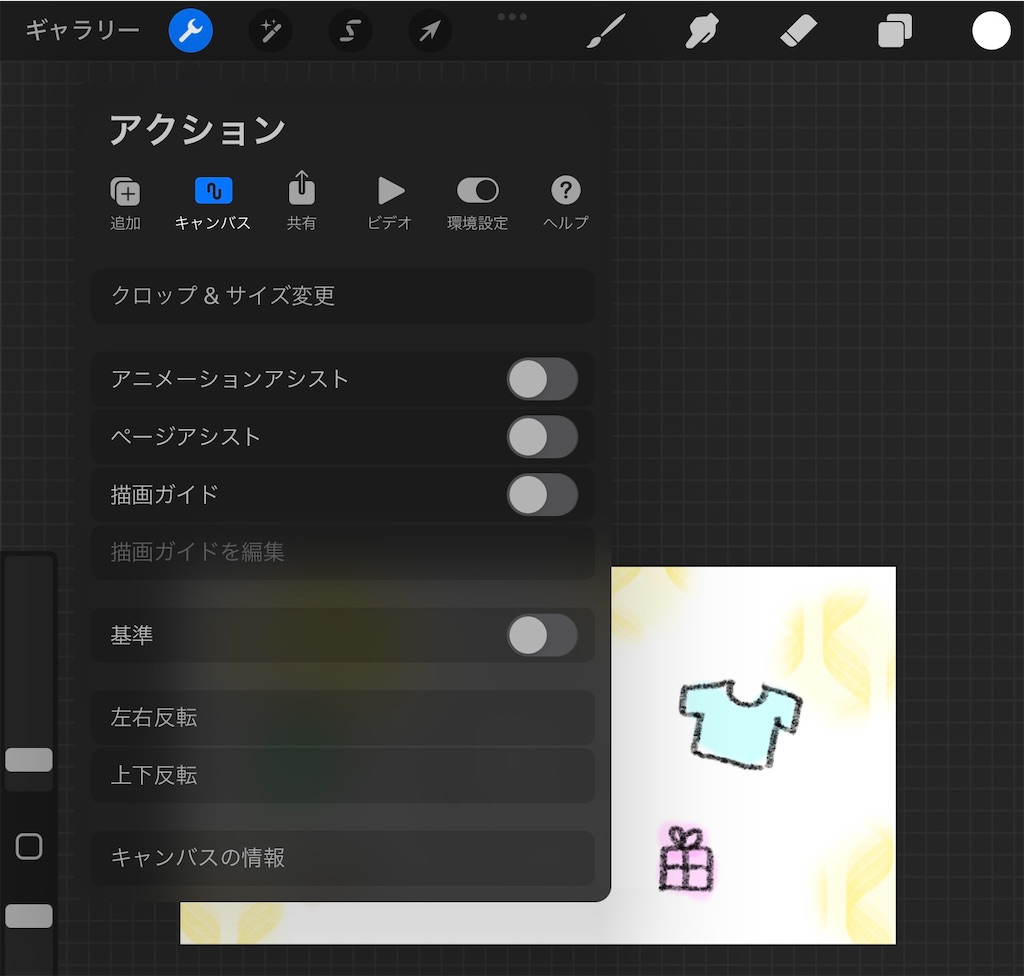Image resolution: width=1024 pixels, height=976 pixels.
Task: Open the Gallery (ギャラリー) link
Action: (82, 30)
